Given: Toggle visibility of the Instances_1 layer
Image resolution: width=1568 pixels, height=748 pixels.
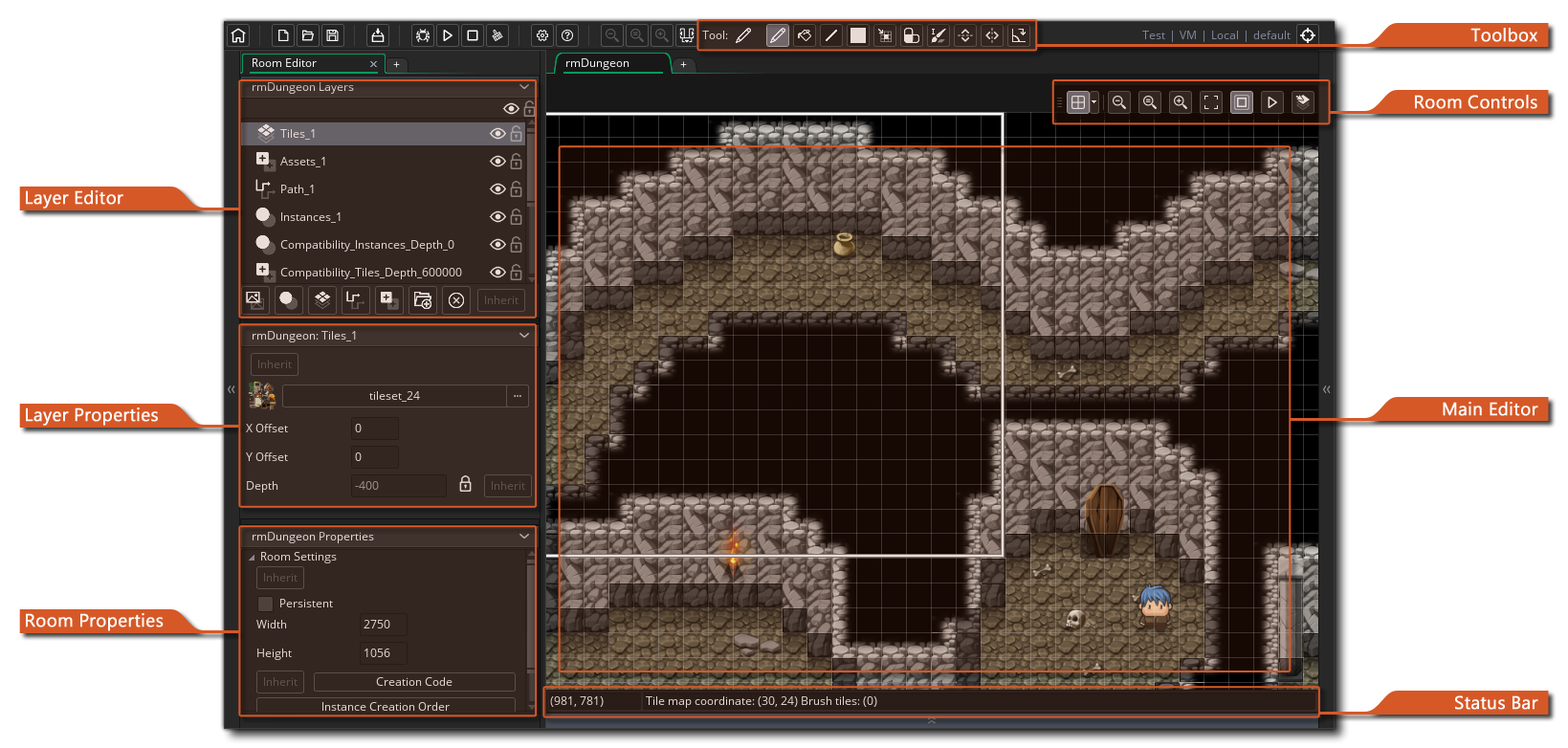Looking at the screenshot, I should tap(497, 217).
